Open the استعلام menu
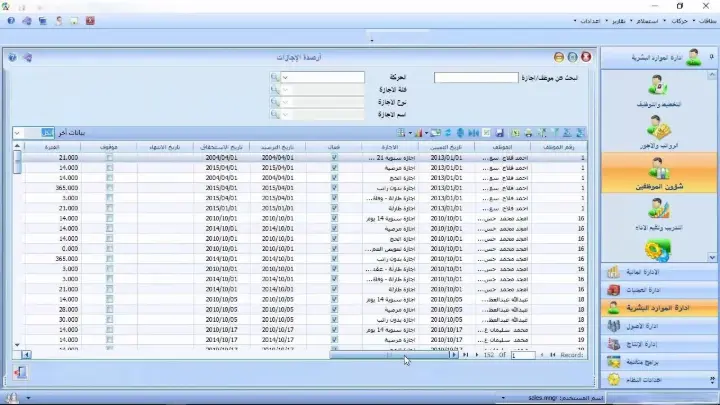 click(647, 21)
